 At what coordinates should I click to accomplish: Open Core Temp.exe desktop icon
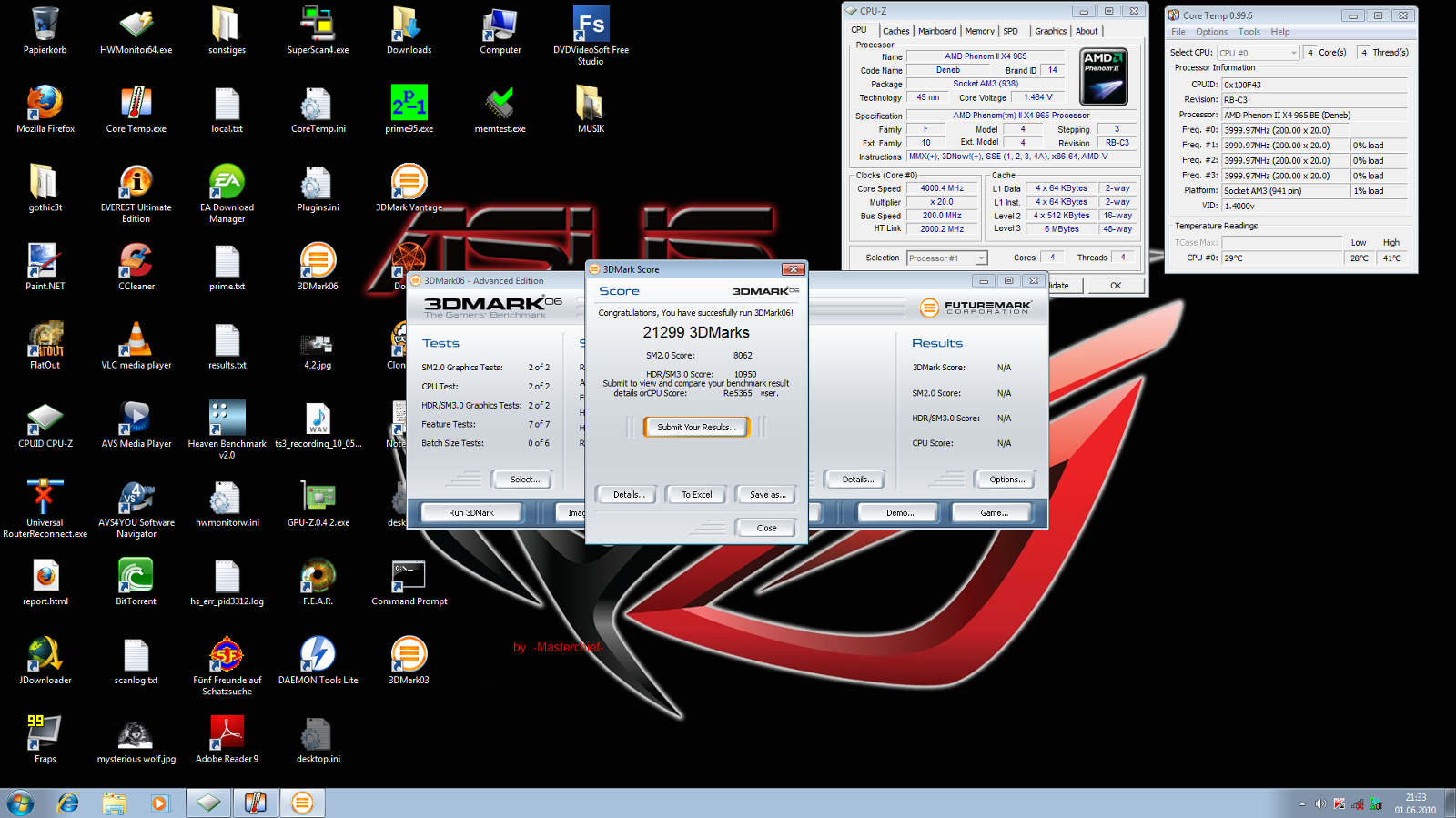coord(136,109)
